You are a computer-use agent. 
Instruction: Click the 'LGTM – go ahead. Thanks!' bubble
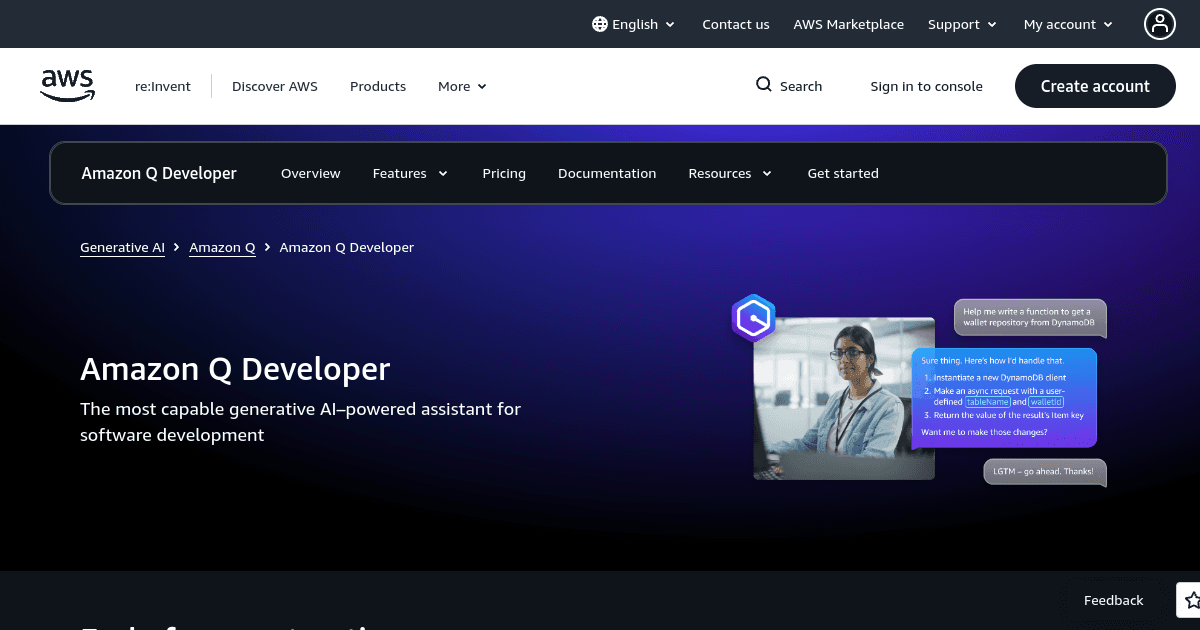point(1045,471)
